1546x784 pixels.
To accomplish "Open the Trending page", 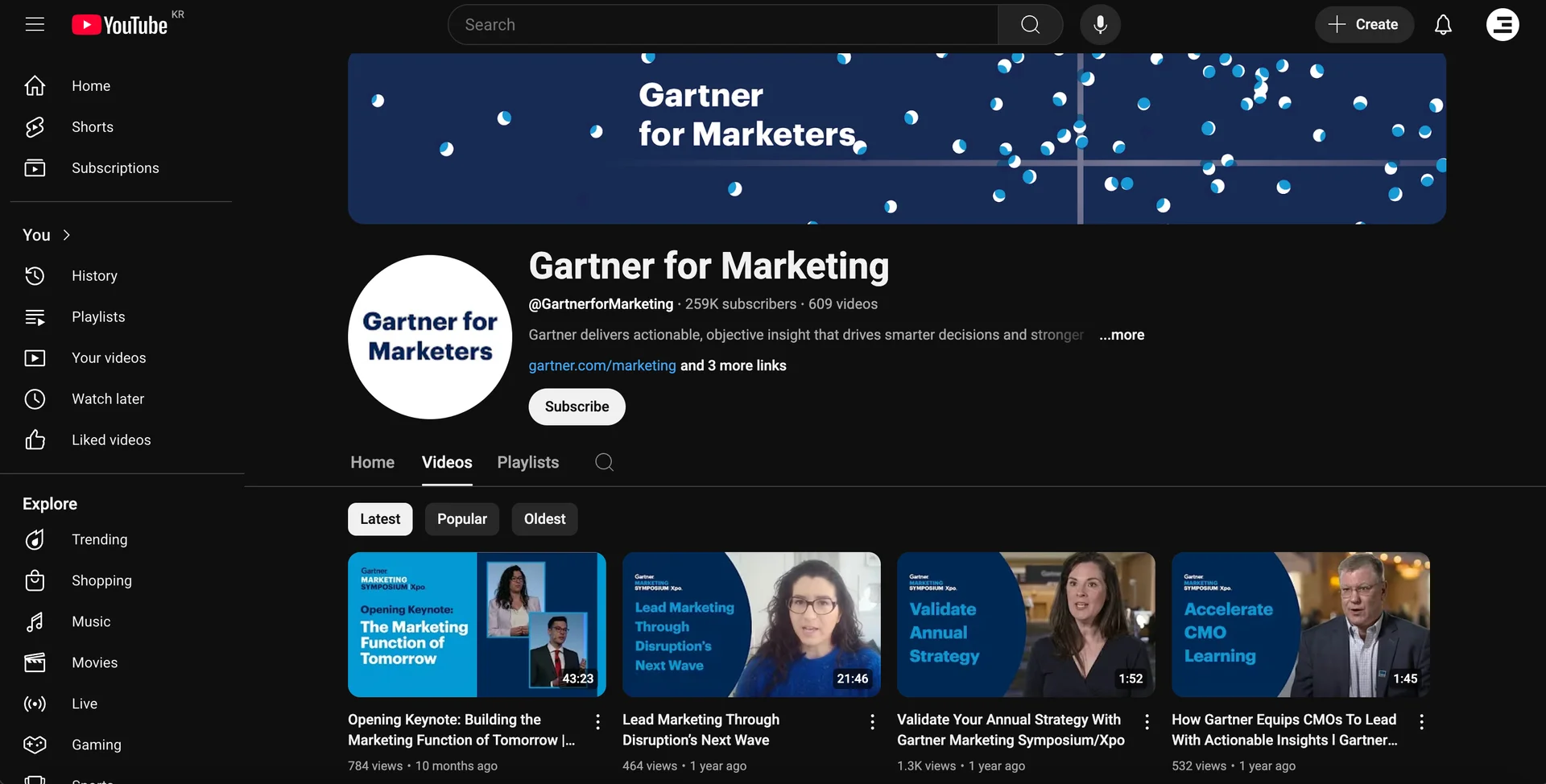I will click(99, 539).
